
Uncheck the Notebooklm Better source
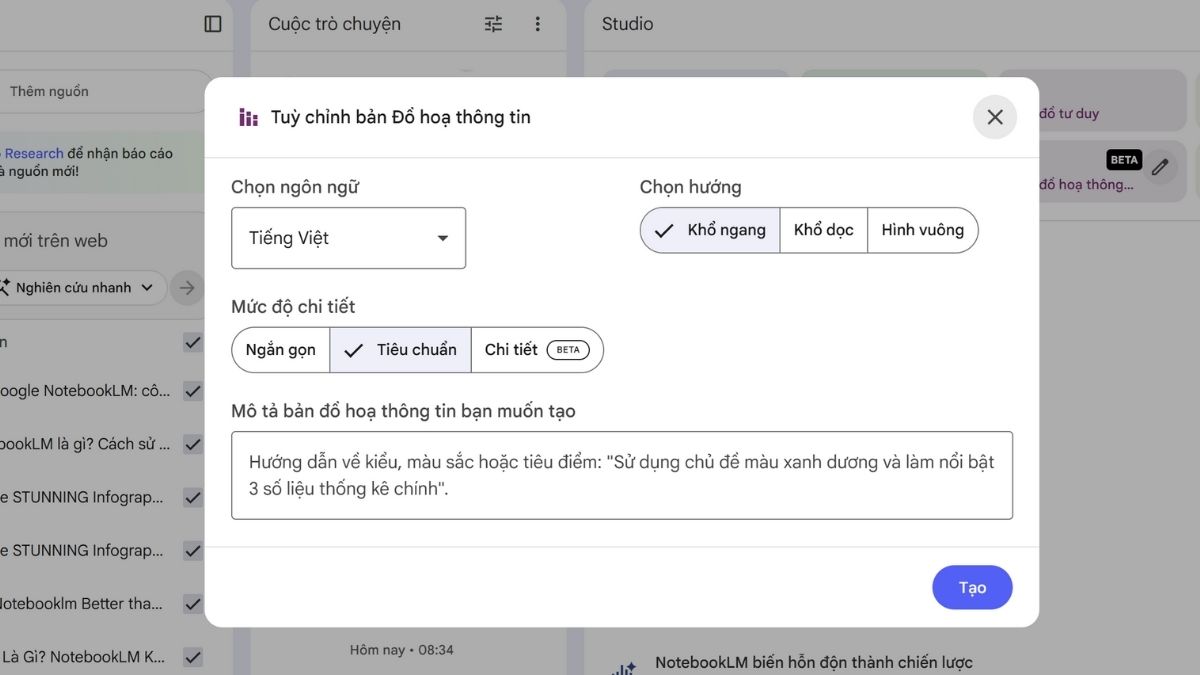(193, 603)
